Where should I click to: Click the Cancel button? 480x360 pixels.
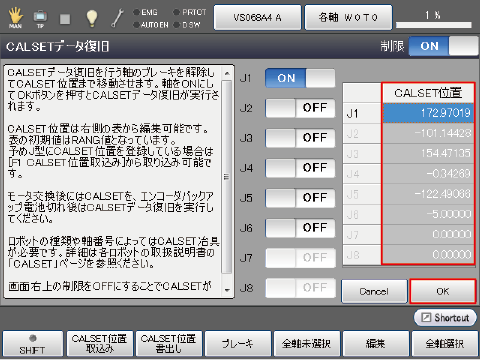[374, 291]
